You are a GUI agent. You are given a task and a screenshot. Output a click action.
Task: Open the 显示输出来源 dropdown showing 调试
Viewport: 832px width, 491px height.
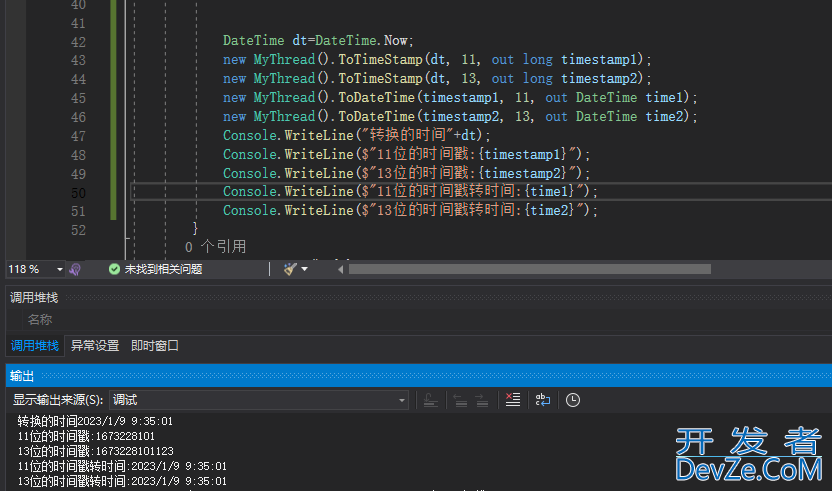click(259, 400)
